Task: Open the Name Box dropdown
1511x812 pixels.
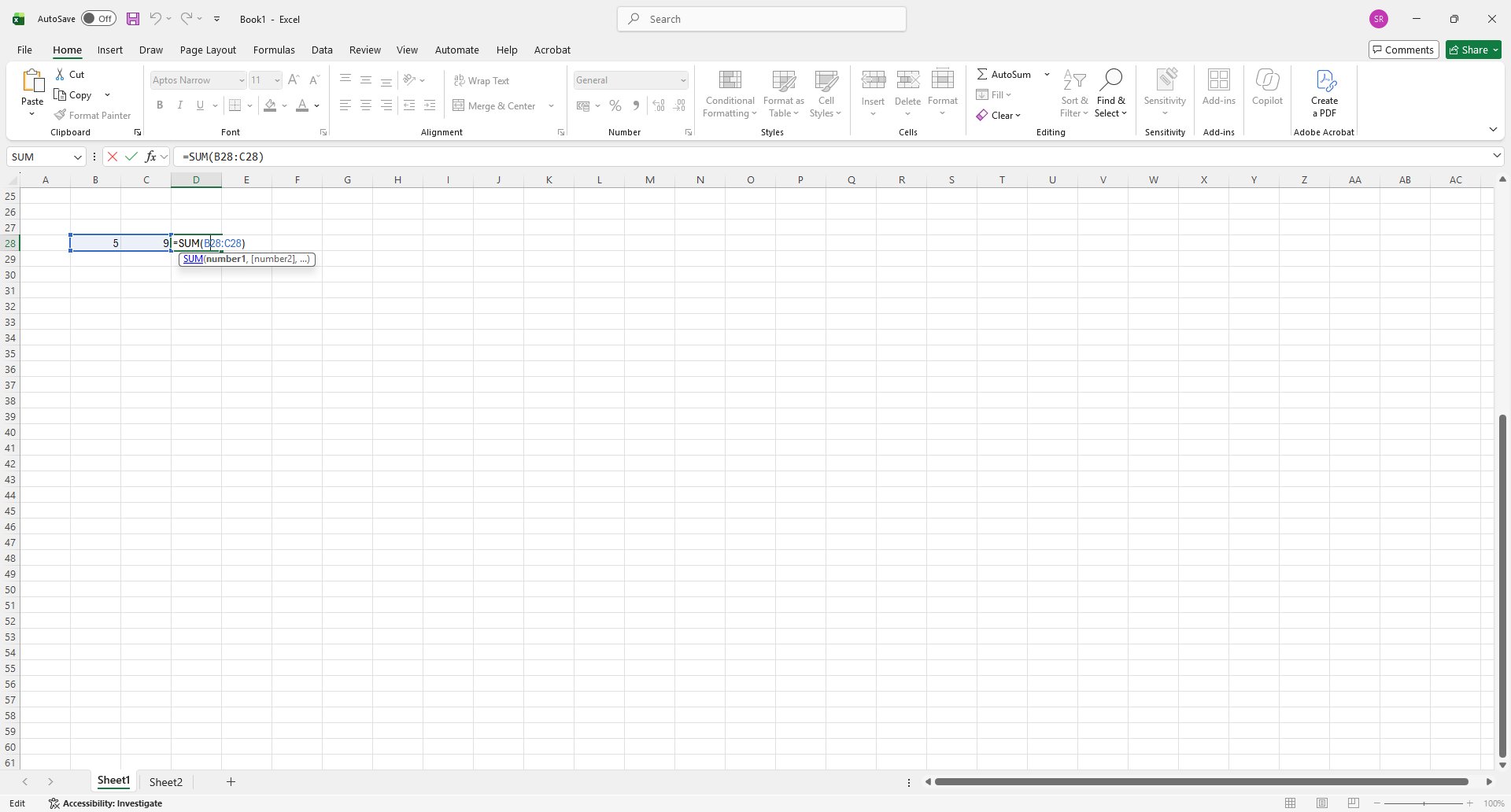Action: click(x=78, y=157)
